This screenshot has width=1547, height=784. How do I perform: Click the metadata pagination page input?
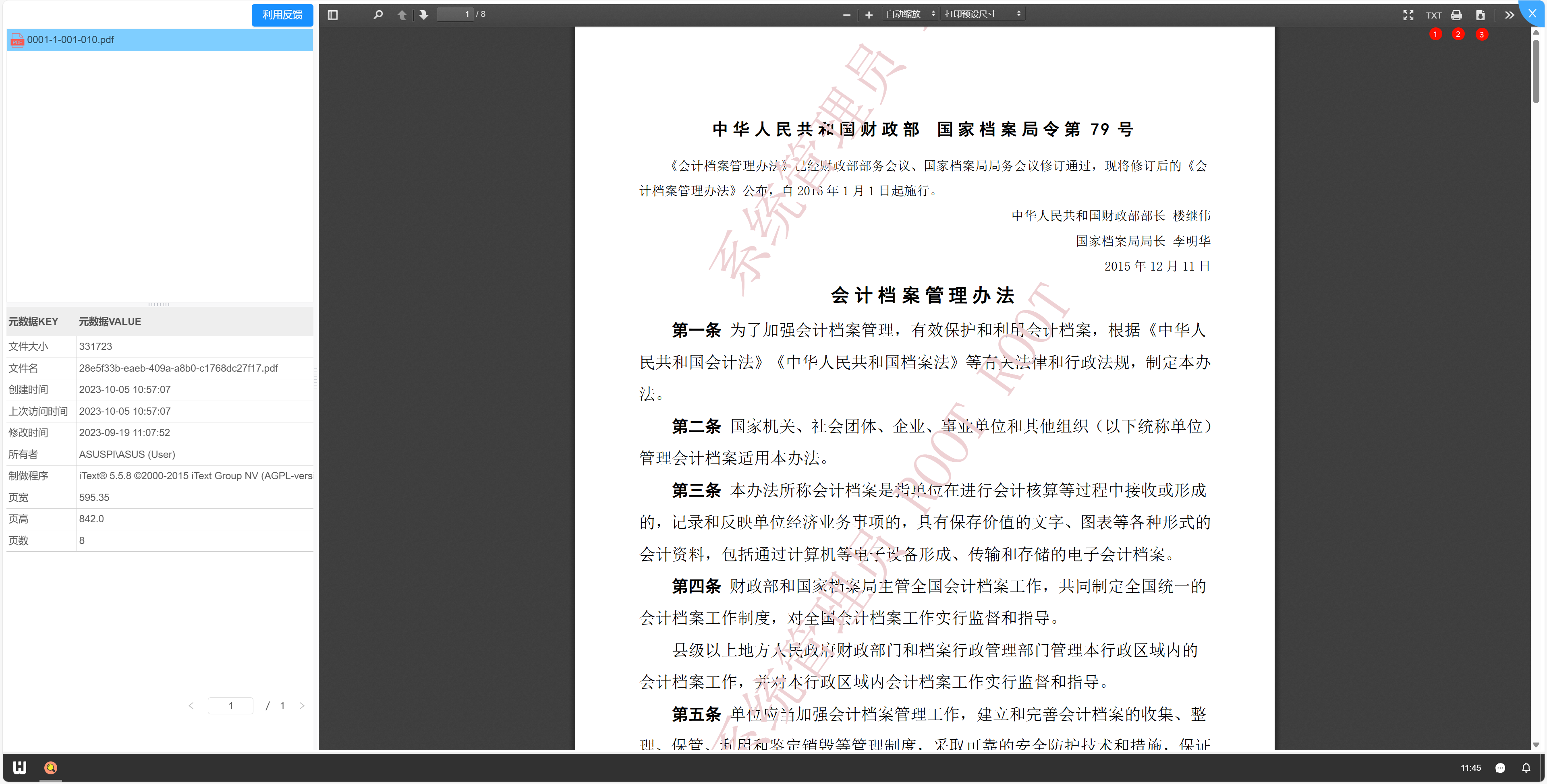pos(230,705)
